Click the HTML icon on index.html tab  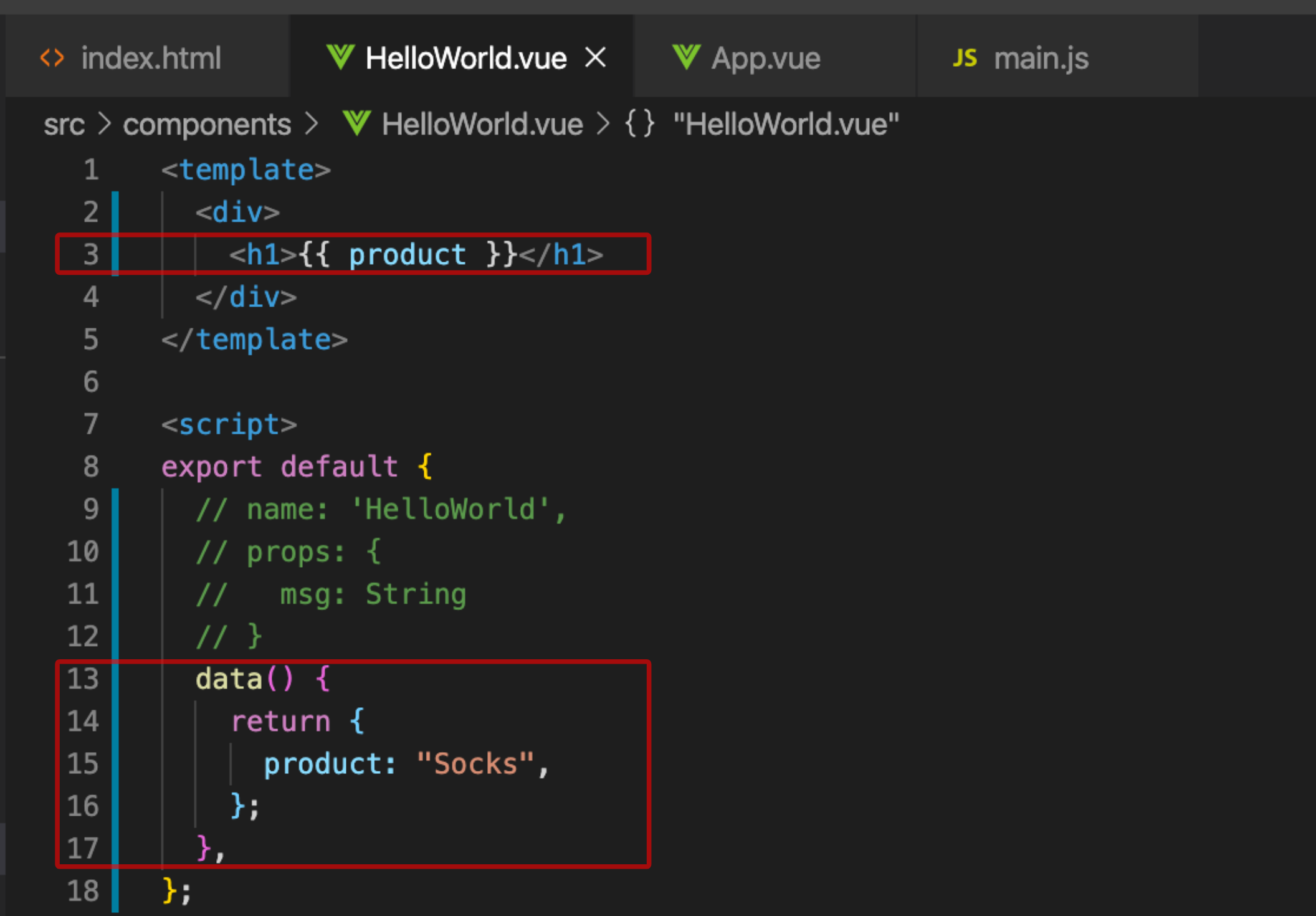(52, 58)
